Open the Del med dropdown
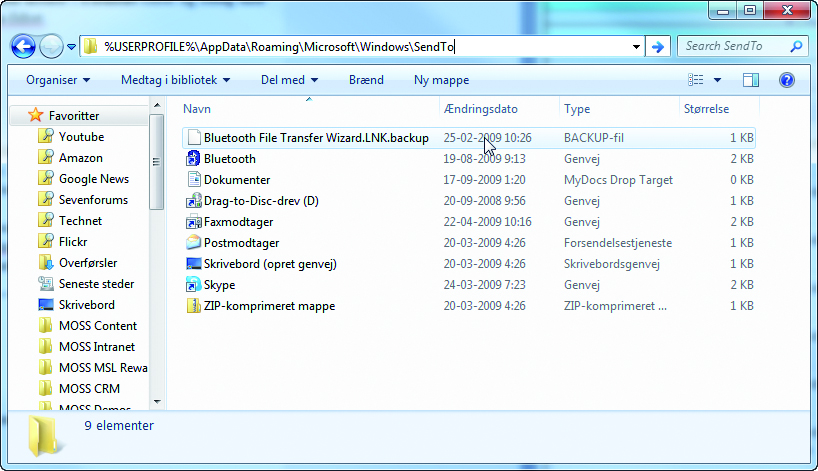The image size is (818, 471). click(289, 80)
